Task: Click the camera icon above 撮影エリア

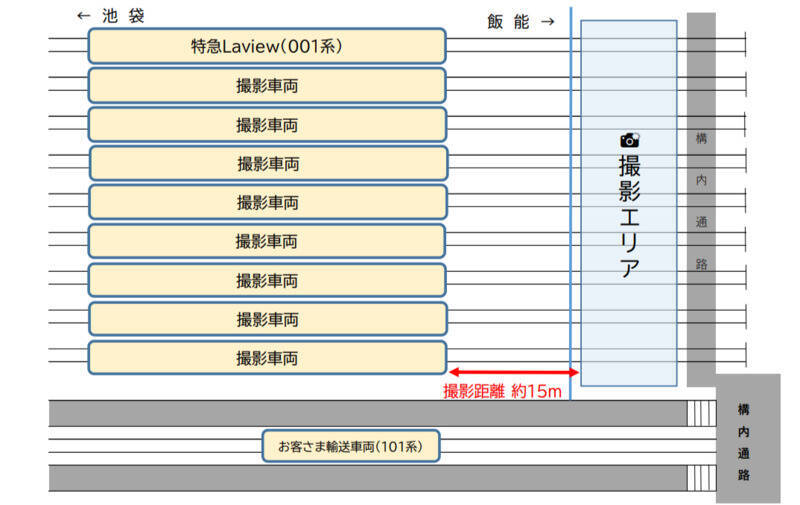Action: 629,140
